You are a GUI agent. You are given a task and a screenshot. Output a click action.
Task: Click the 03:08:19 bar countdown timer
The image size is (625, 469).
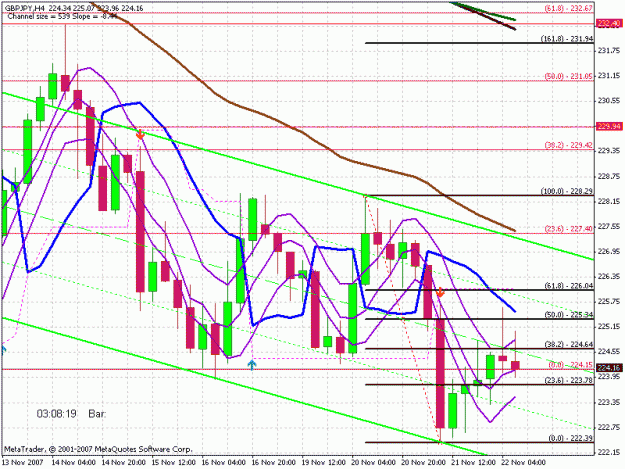tap(56, 414)
